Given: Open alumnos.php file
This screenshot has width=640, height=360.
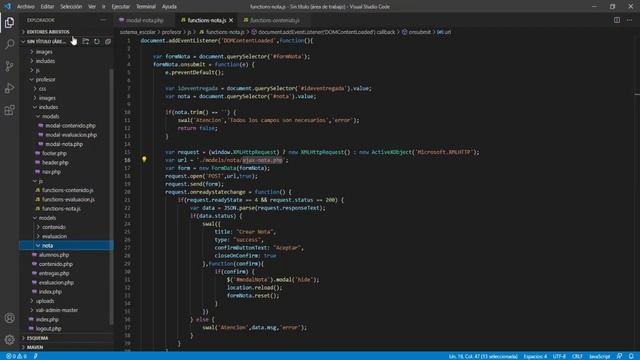Looking at the screenshot, I should [x=54, y=255].
